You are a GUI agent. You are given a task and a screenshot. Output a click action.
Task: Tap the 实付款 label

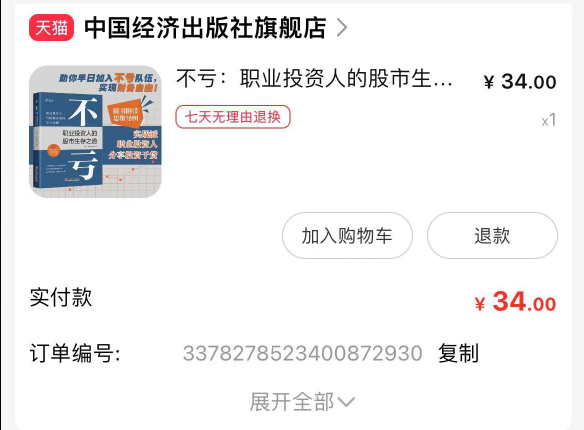point(61,297)
